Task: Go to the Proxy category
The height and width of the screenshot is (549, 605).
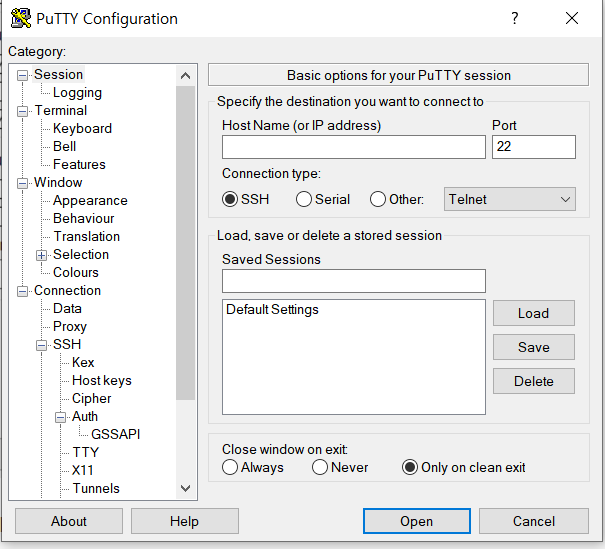Action: coord(69,326)
